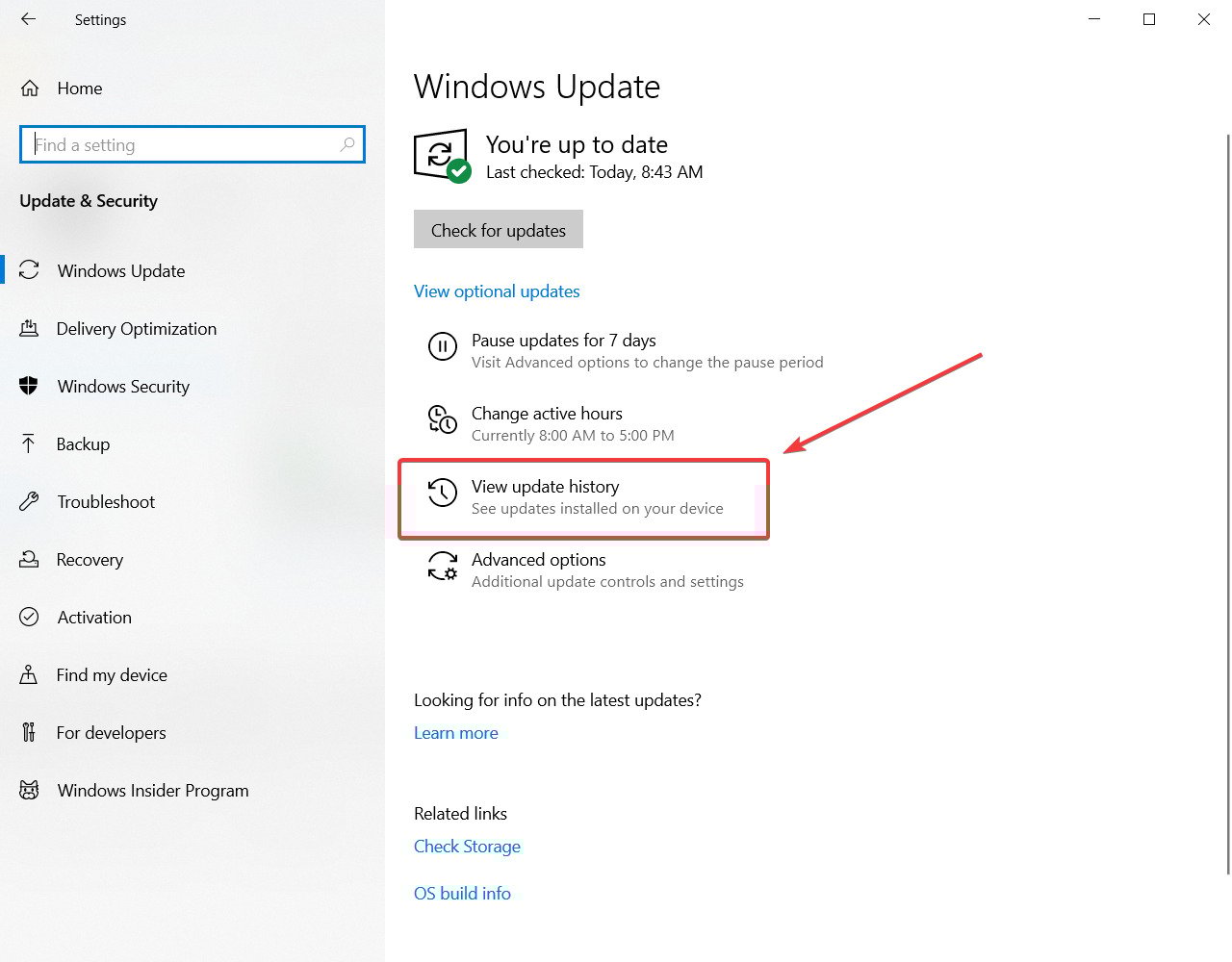
Task: Click the update status icon with green check
Action: tap(442, 156)
